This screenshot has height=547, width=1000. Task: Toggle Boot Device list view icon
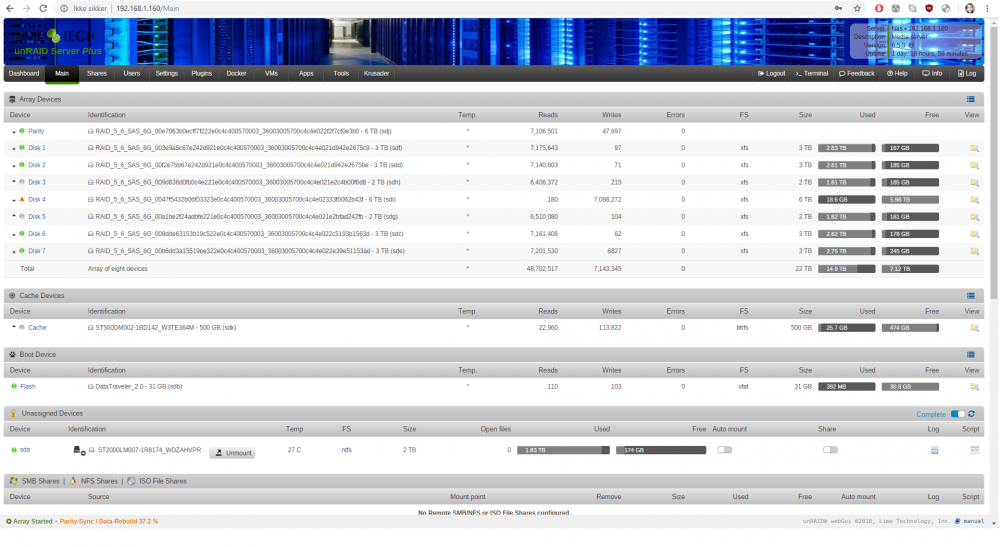(x=971, y=354)
